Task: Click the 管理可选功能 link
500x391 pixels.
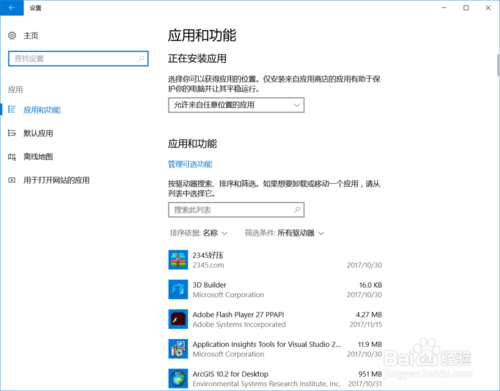Action: pos(190,164)
